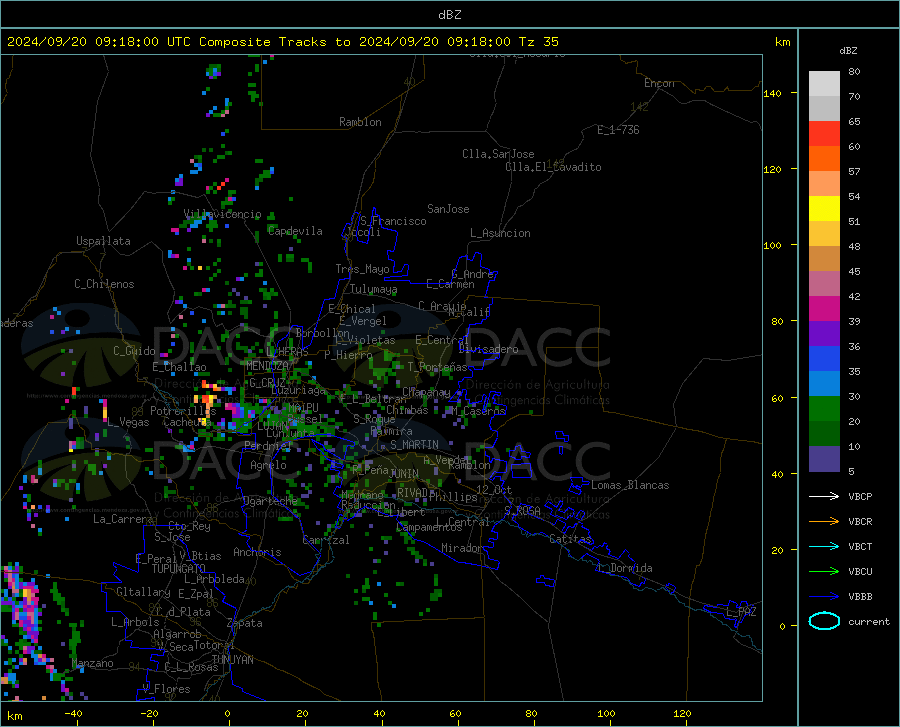Click the 'SanJose' map label
Viewport: 900px width, 727px height.
[x=448, y=209]
